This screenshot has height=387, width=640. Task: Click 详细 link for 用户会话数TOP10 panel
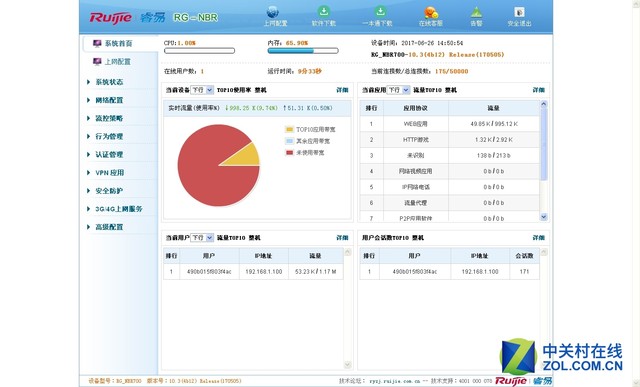(x=538, y=238)
